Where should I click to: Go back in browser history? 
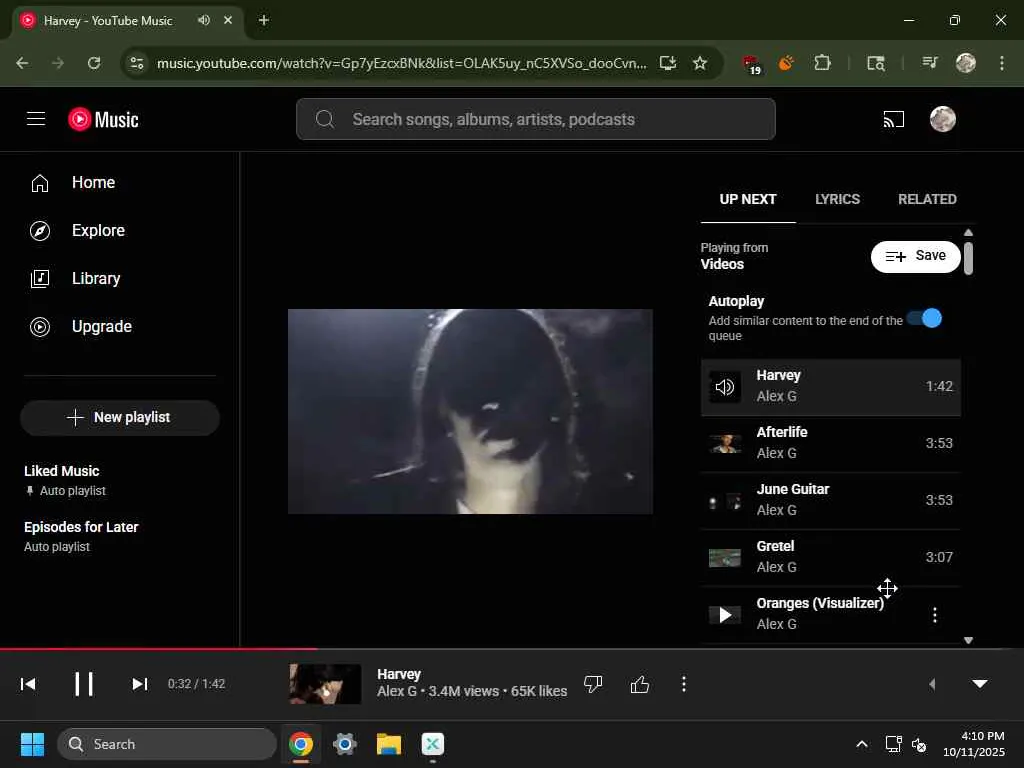click(x=22, y=63)
